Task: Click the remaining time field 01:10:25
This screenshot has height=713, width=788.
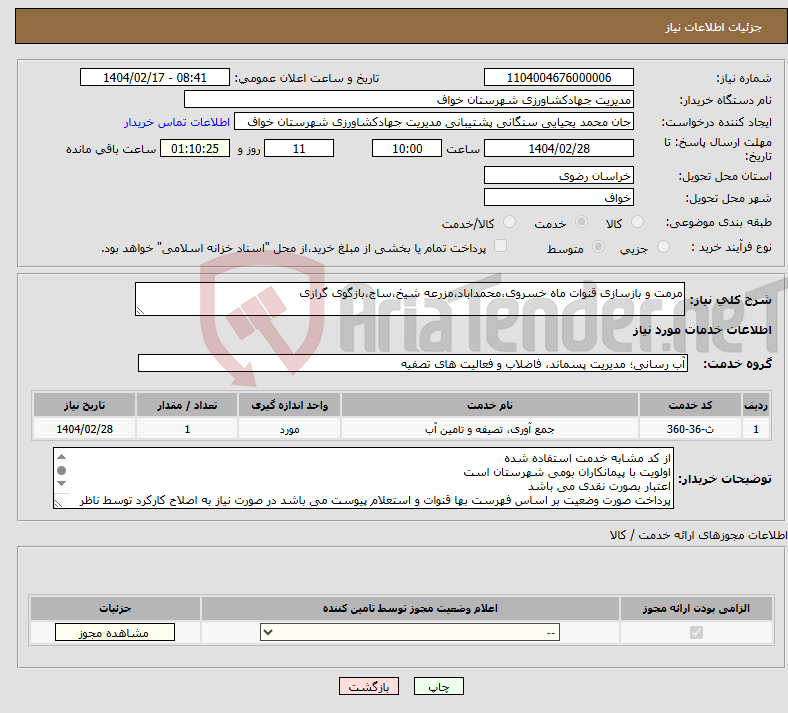Action: 195,148
